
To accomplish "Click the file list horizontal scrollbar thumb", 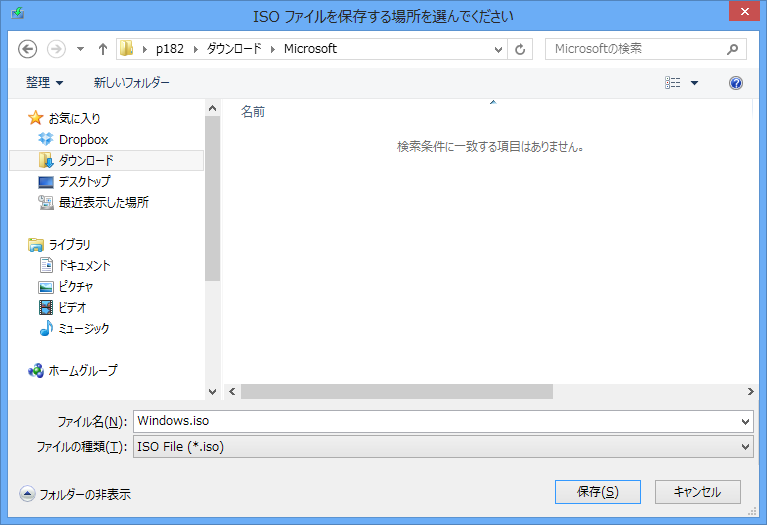I will 397,391.
